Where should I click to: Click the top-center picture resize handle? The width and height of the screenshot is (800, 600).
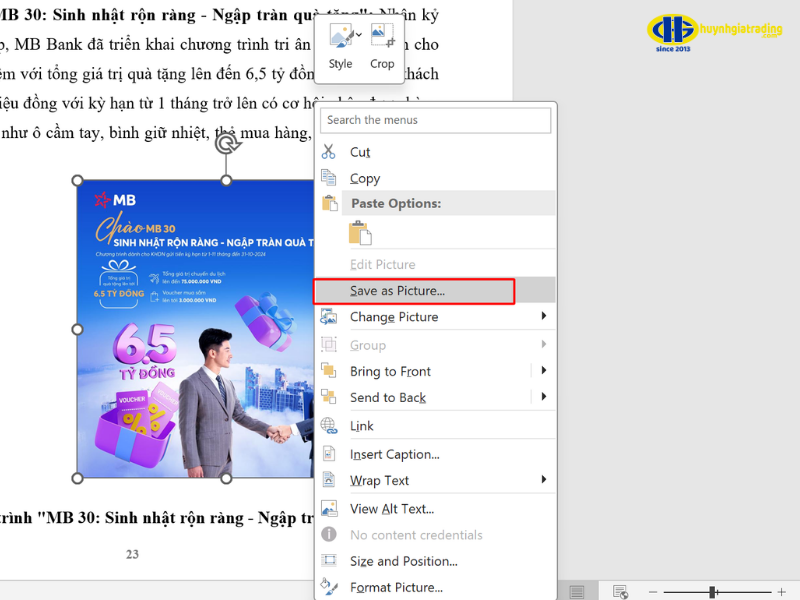pos(227,180)
